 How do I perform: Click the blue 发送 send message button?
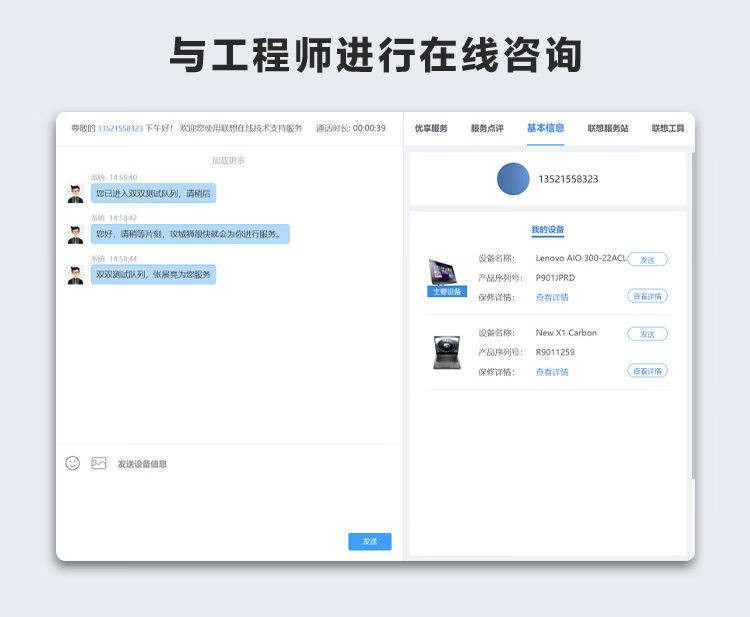370,541
